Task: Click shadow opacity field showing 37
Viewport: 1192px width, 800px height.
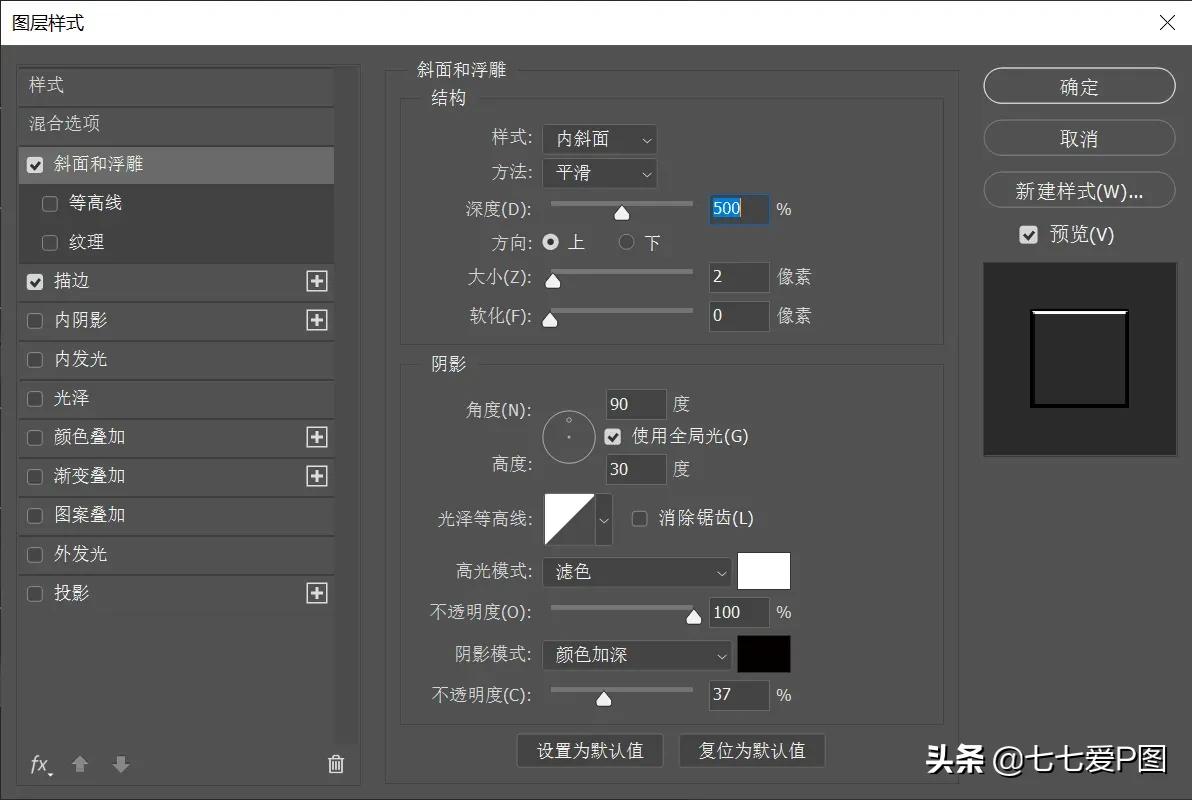Action: (739, 695)
